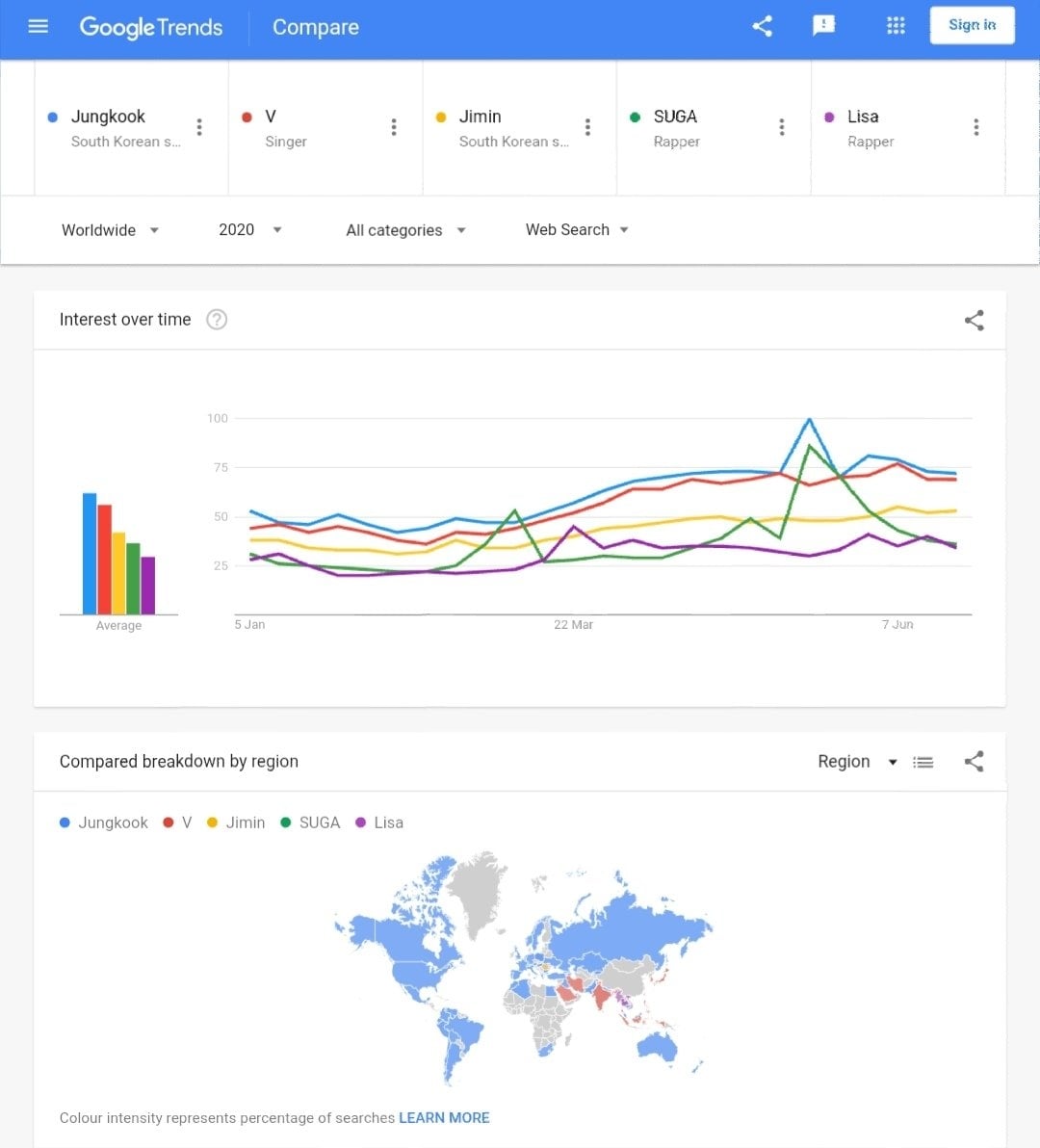
Task: Click Jungkook in map legend
Action: tap(104, 822)
